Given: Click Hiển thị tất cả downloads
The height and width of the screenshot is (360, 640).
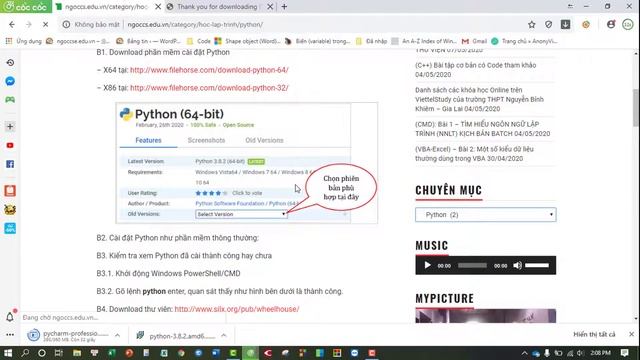Looking at the screenshot, I should [594, 334].
